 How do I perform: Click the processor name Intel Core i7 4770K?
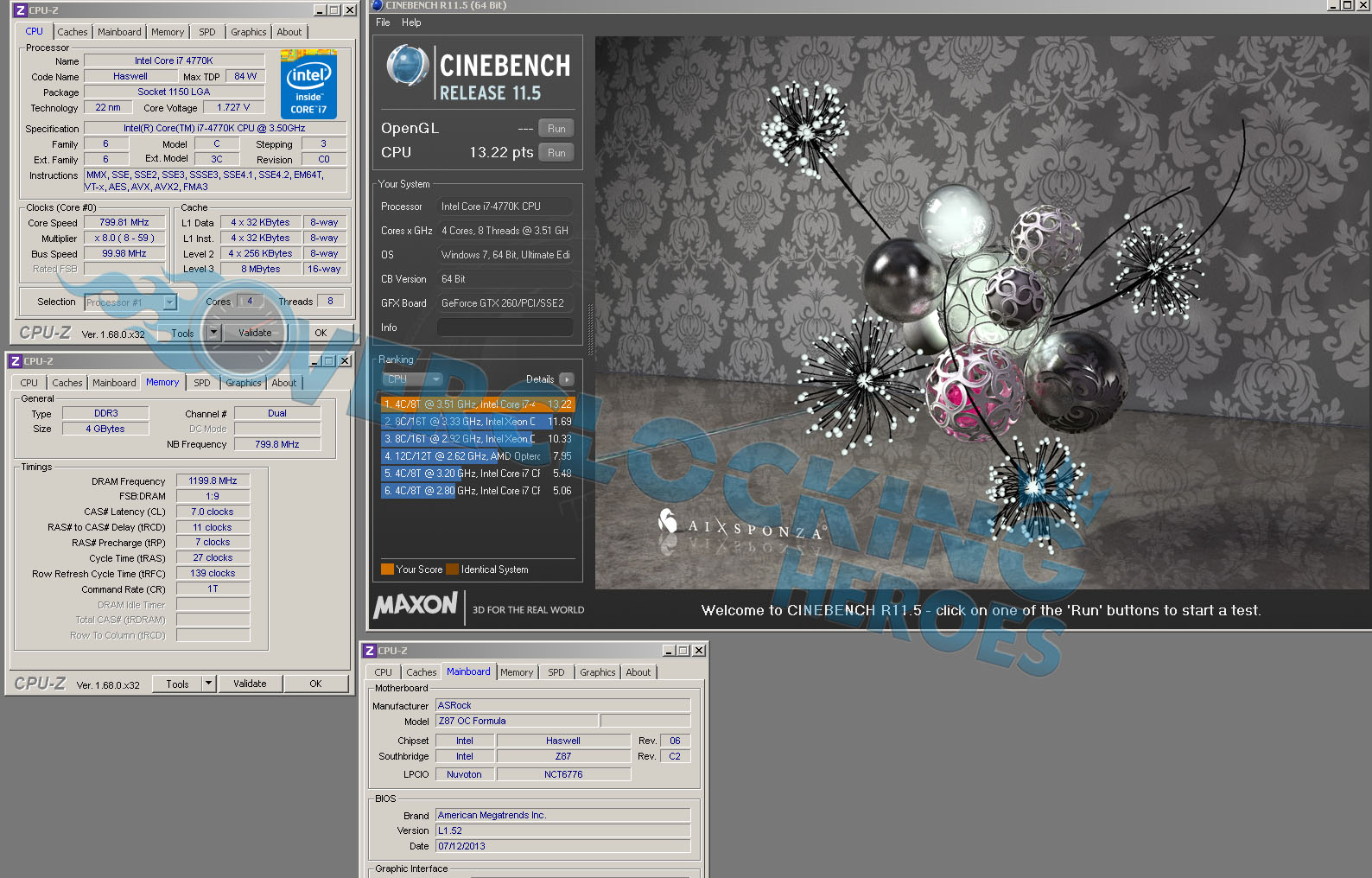[x=174, y=60]
